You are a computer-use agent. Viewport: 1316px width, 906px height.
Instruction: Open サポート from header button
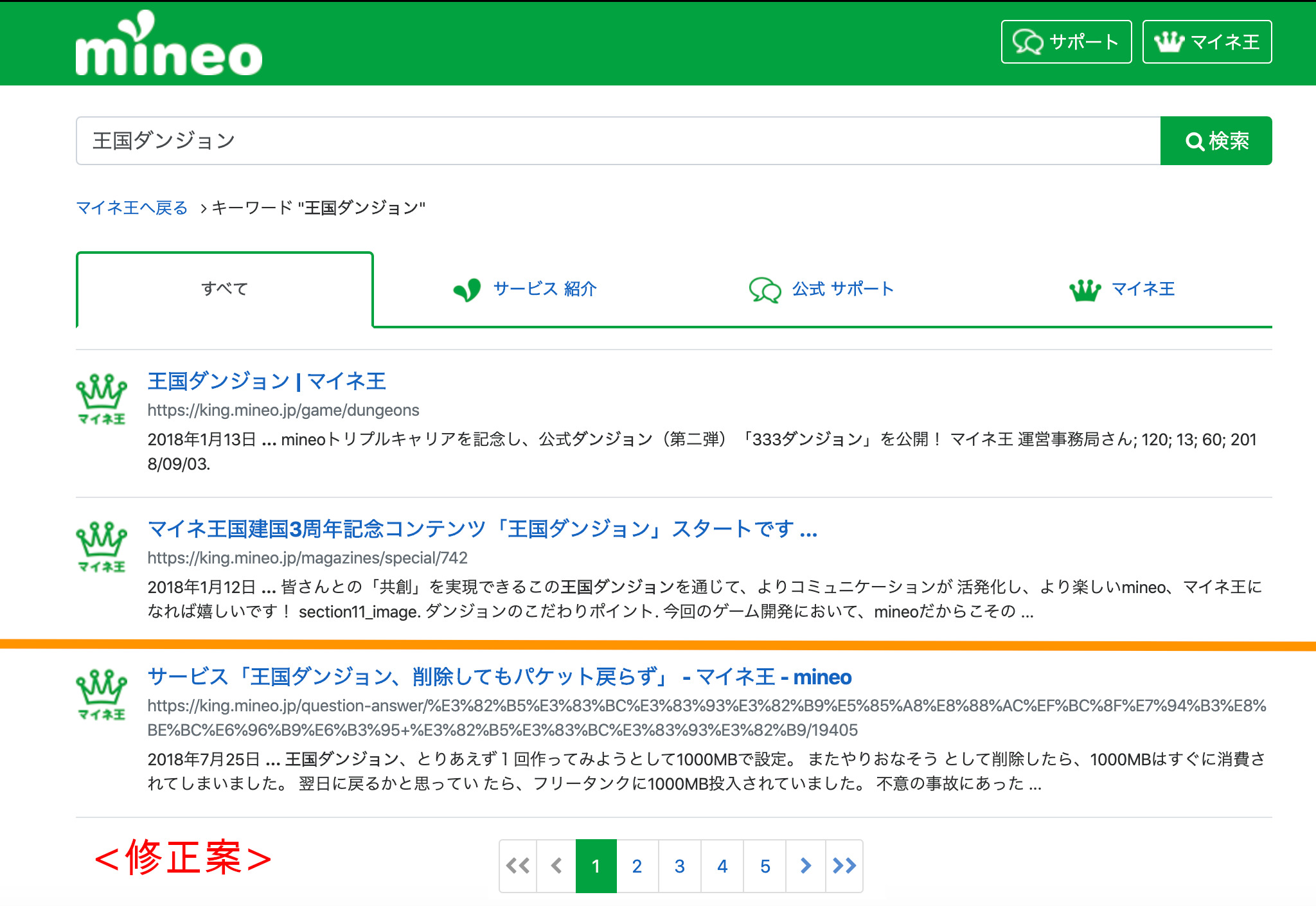click(x=1066, y=42)
